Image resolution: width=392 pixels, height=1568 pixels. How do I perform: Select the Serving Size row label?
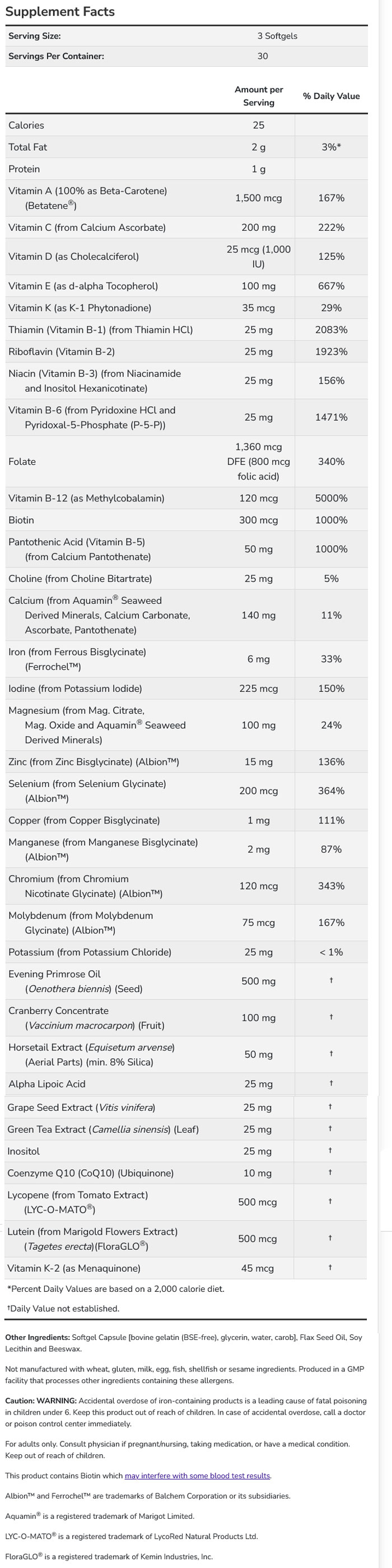(35, 36)
